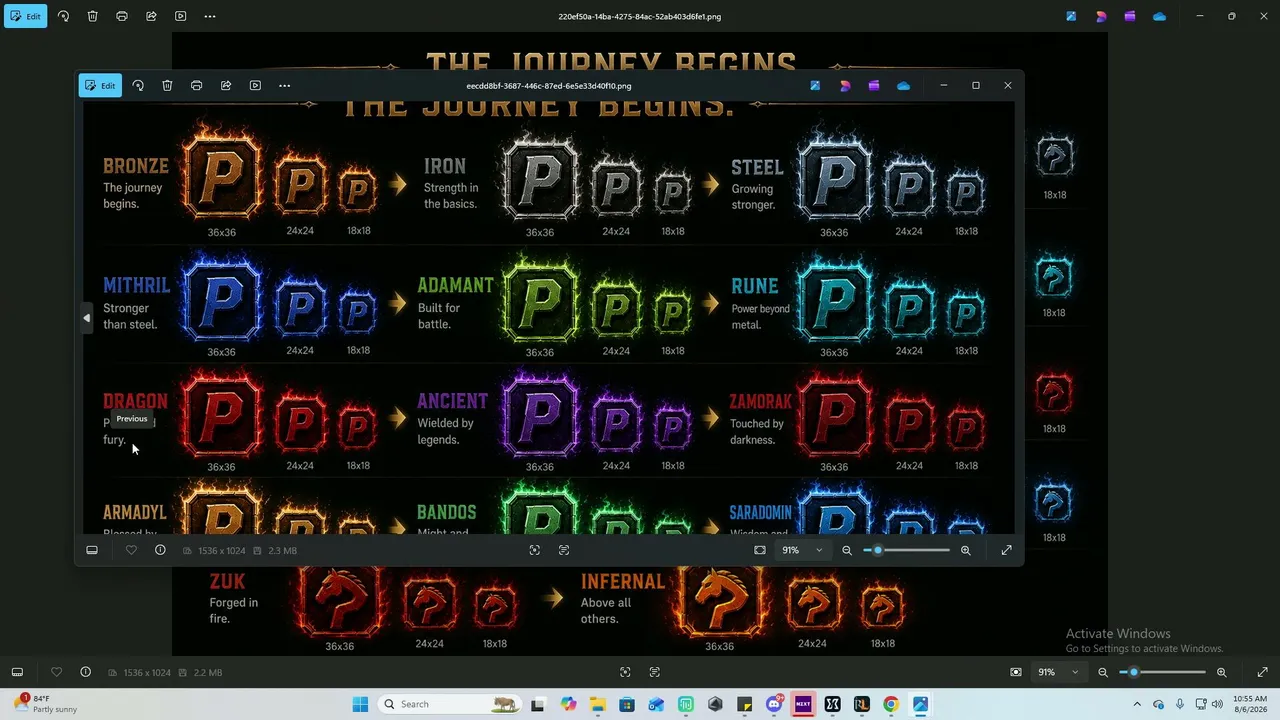Click the eecdd8bf file name in the title bar
The width and height of the screenshot is (1280, 720).
[x=549, y=86]
